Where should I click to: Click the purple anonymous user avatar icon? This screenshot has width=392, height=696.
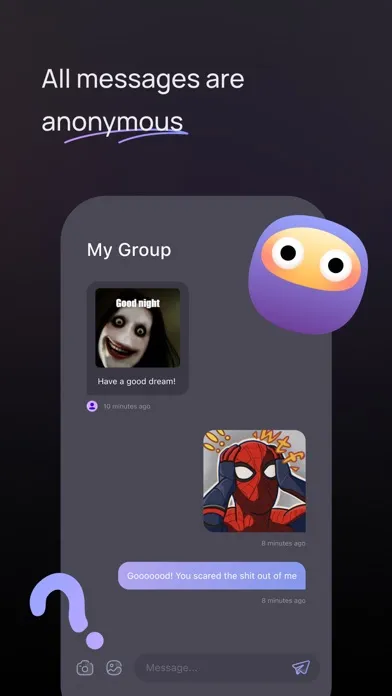pos(92,406)
